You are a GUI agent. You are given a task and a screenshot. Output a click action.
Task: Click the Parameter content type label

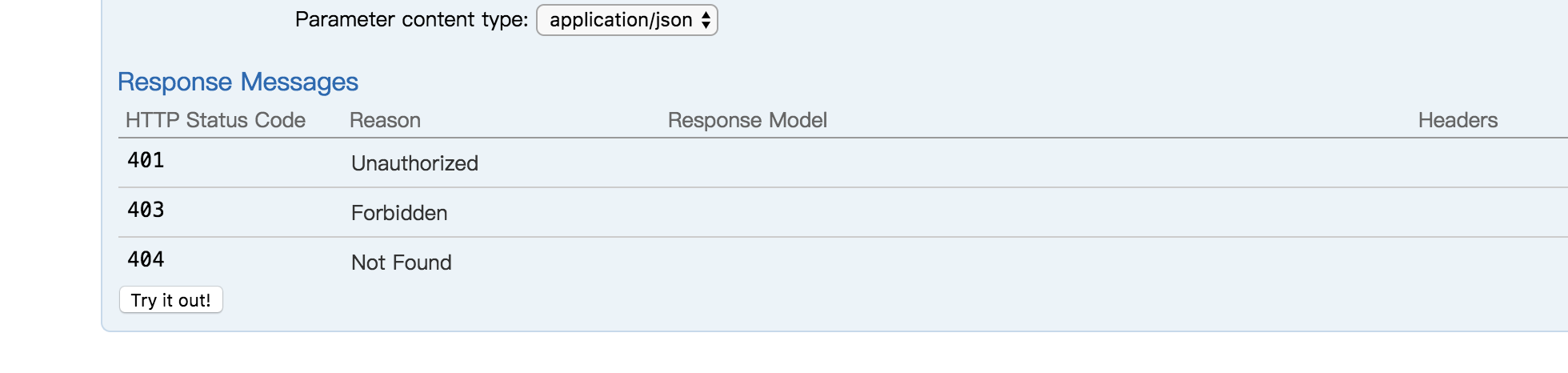pos(411,19)
